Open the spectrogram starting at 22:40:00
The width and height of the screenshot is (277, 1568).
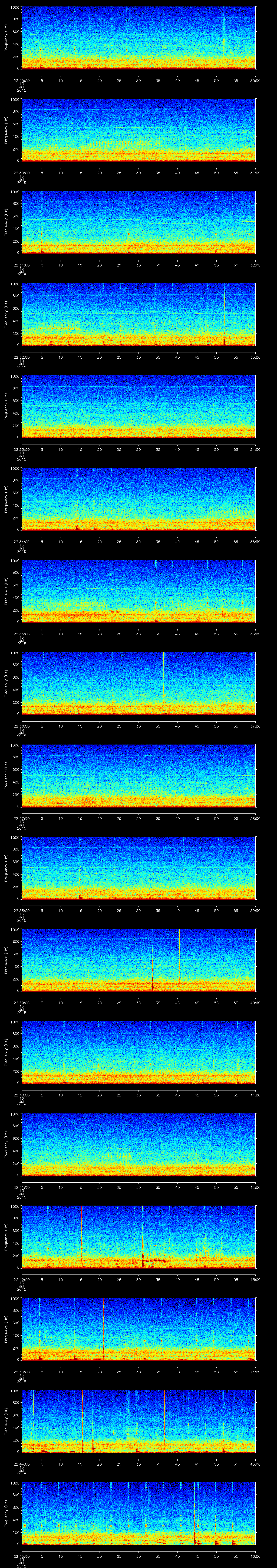[139, 1052]
